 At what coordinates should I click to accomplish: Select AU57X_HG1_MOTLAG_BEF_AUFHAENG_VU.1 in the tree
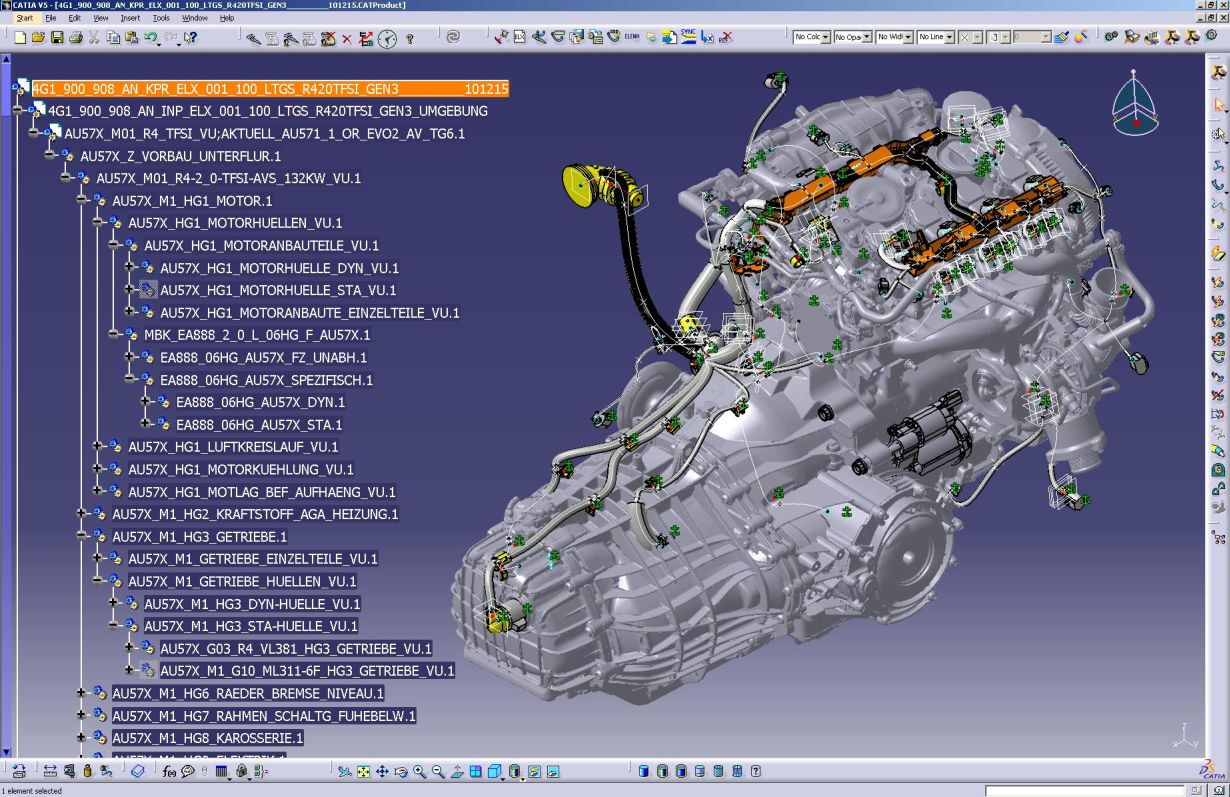pyautogui.click(x=262, y=492)
